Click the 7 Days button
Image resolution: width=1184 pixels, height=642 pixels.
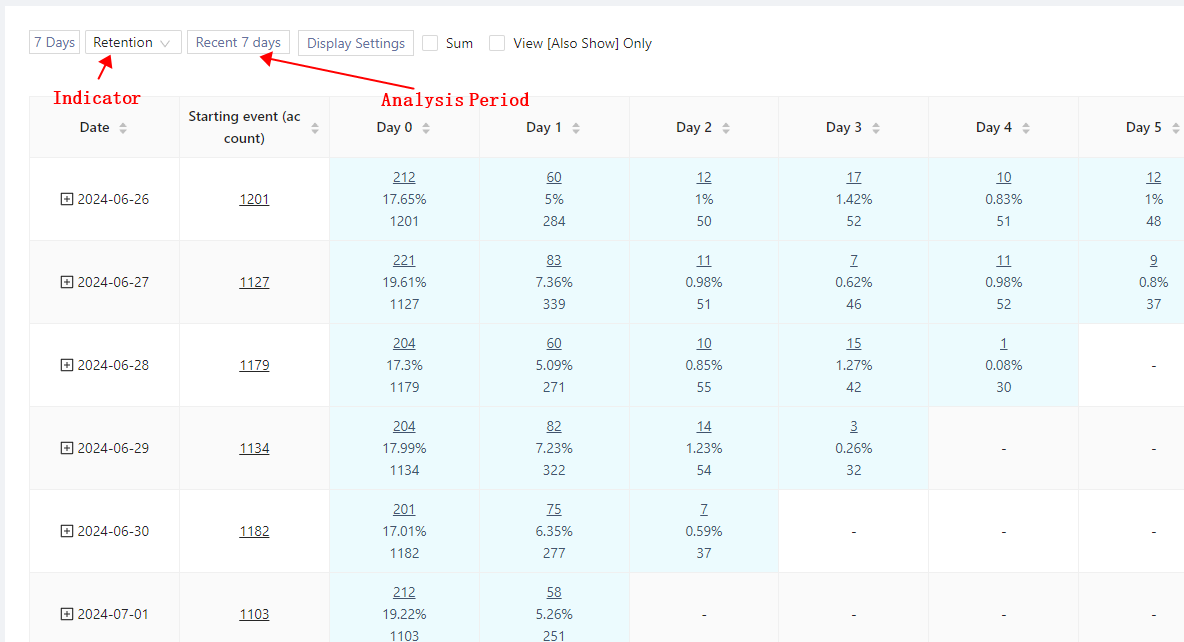[54, 42]
